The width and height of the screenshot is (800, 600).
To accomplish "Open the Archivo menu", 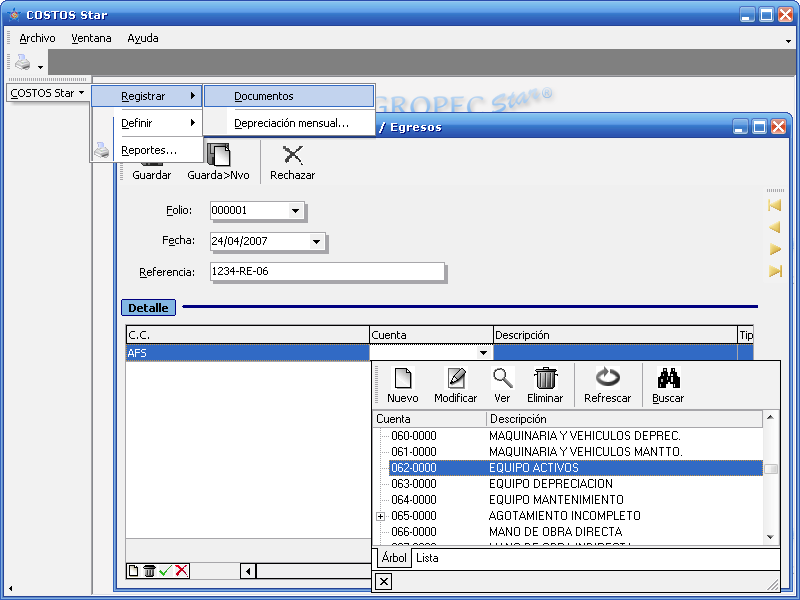I will click(37, 38).
